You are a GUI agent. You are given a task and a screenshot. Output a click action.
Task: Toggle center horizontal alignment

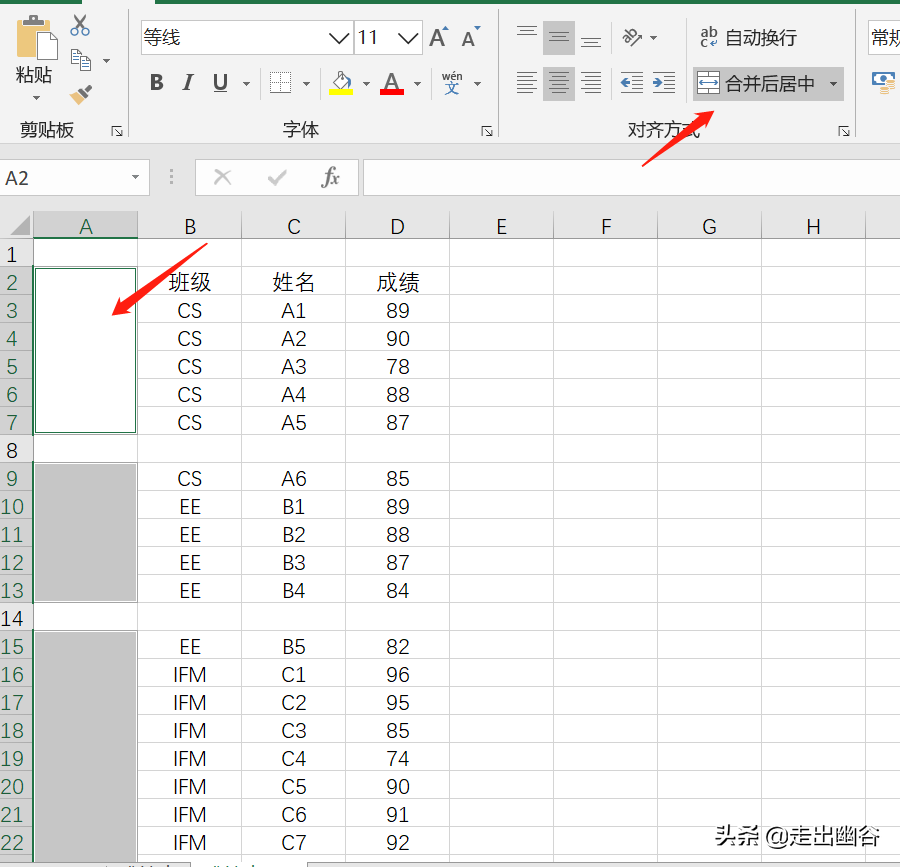pos(558,84)
